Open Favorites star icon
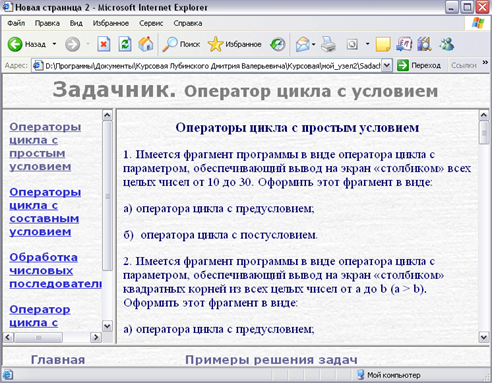This screenshot has width=492, height=383. pyautogui.click(x=215, y=44)
